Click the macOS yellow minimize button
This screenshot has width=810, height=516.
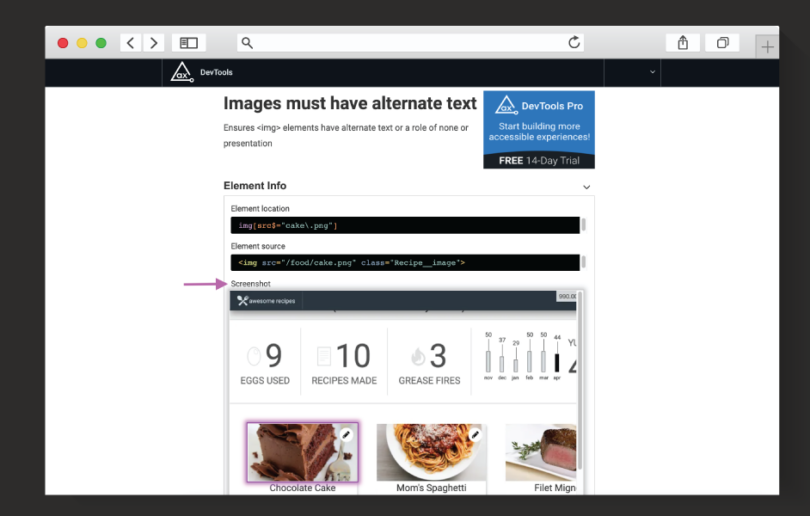[82, 43]
